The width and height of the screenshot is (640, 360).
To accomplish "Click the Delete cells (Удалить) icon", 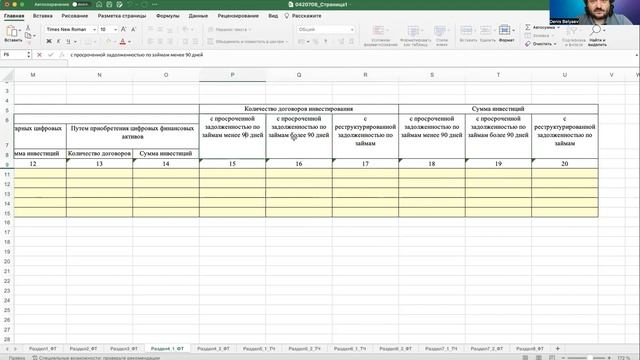I will [485, 30].
